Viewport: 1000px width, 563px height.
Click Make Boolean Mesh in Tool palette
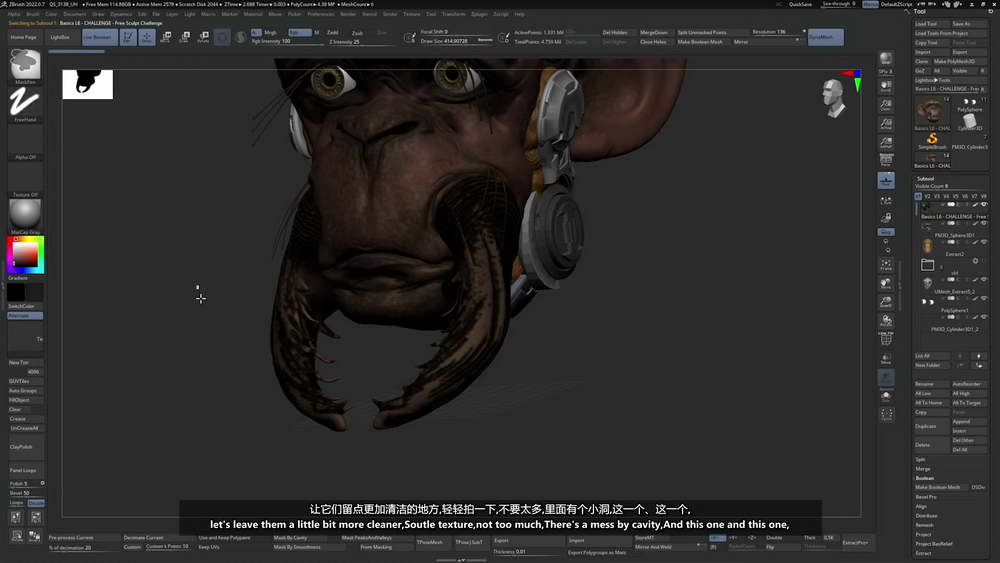coord(942,487)
